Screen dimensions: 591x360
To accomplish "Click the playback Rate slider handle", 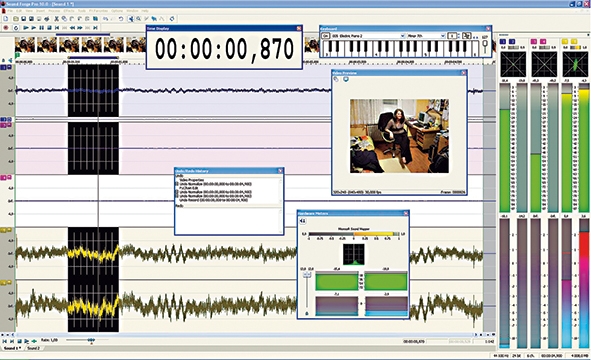I will point(91,340).
